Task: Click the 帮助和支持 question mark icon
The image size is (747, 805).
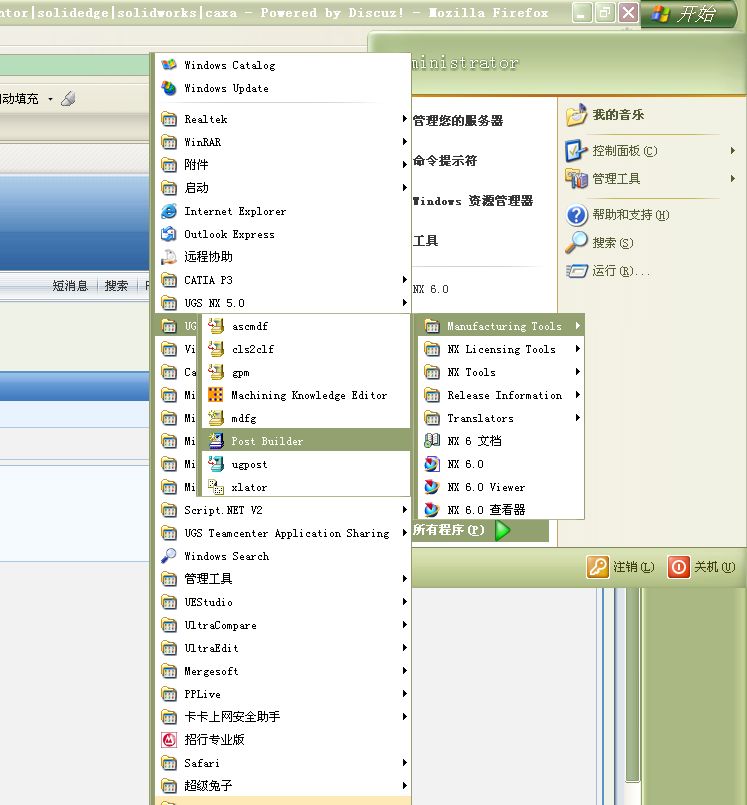Action: pyautogui.click(x=577, y=215)
